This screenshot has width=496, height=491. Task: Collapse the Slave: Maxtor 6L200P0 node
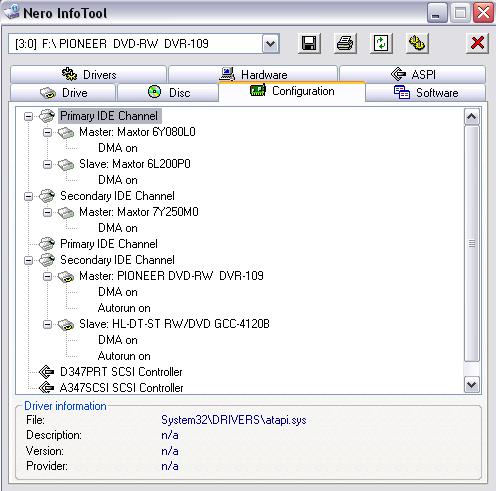(x=48, y=164)
